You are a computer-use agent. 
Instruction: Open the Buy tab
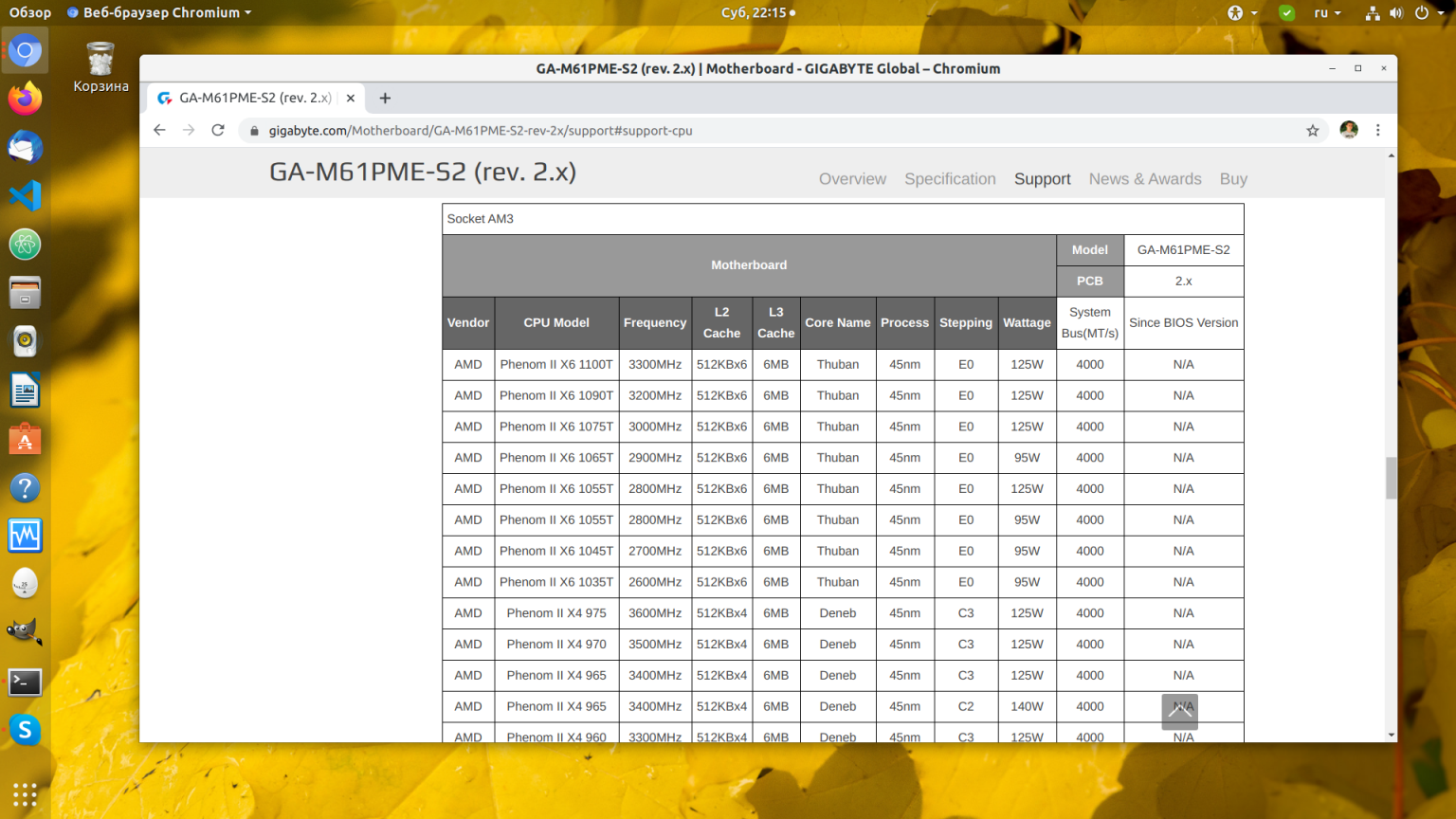pyautogui.click(x=1233, y=179)
